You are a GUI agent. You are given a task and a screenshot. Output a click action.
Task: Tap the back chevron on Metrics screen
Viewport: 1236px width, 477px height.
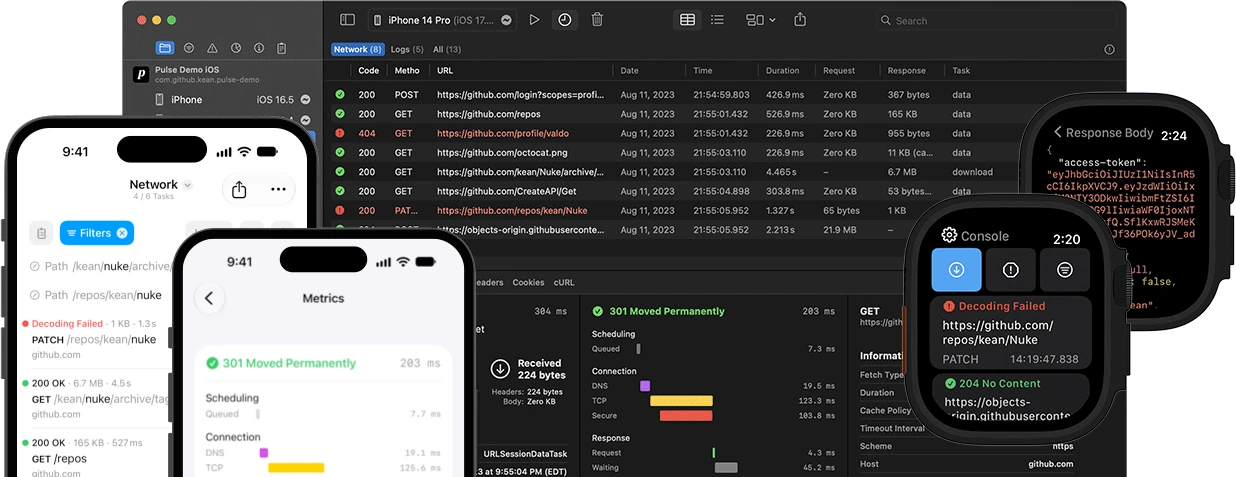click(209, 298)
